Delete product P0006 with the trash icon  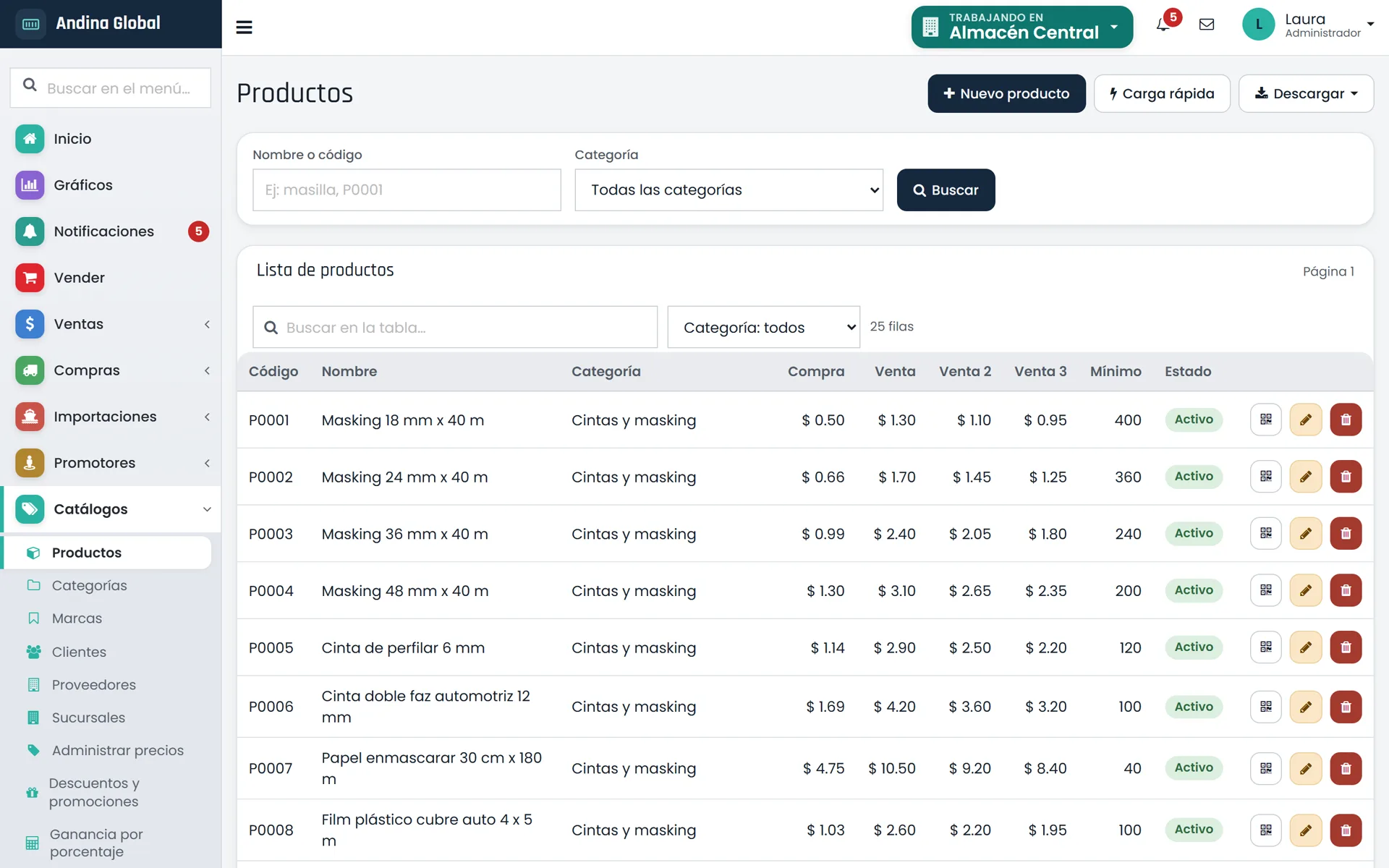tap(1346, 707)
